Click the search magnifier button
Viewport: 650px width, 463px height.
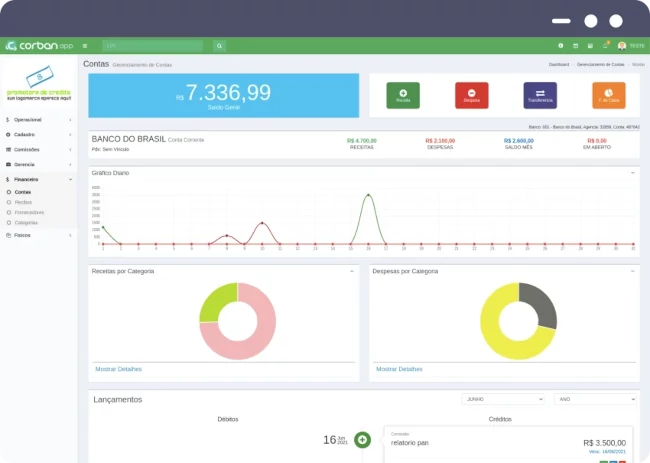point(219,46)
